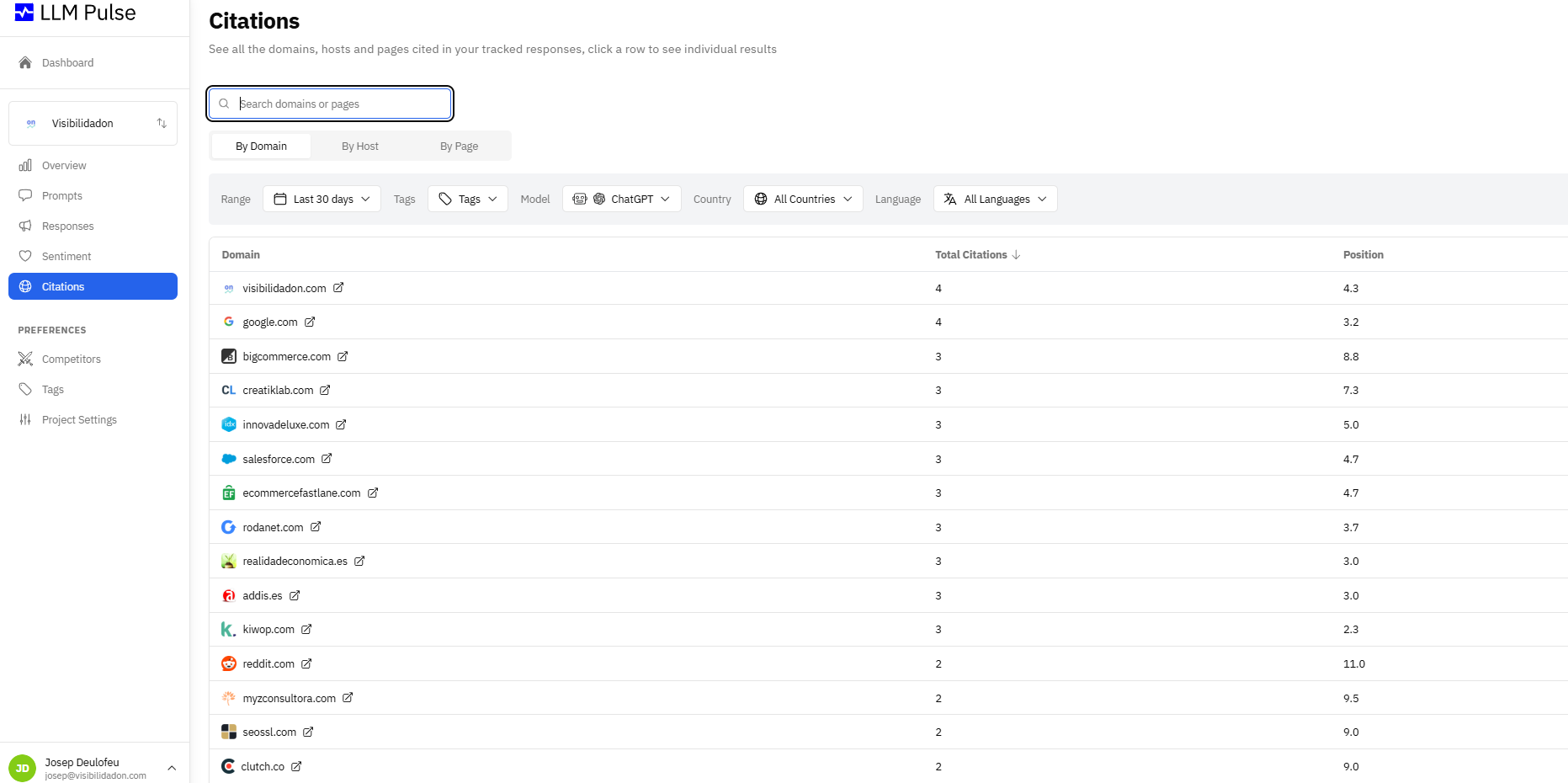Click the Competitors crossed swords icon
Image resolution: width=1568 pixels, height=783 pixels.
pos(25,360)
